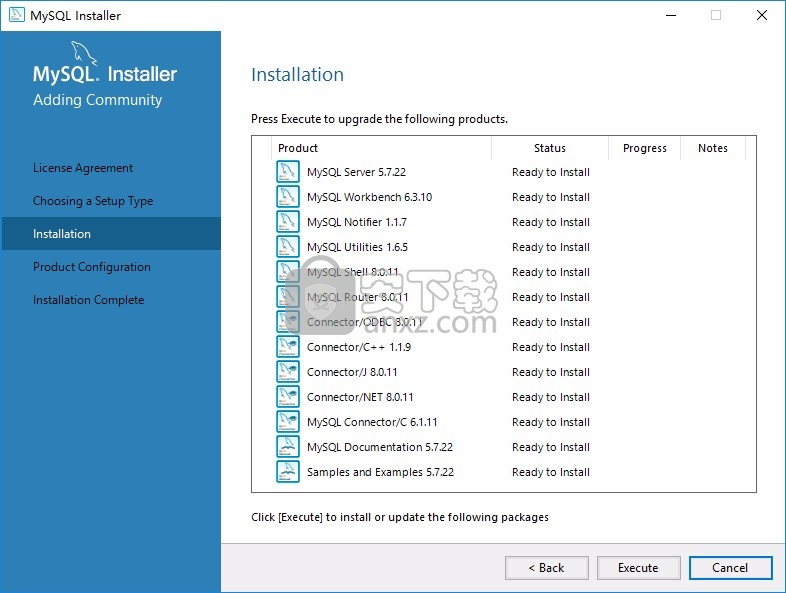Select the Connector/J 8.0.11 row text
This screenshot has height=593, width=786.
tap(352, 372)
